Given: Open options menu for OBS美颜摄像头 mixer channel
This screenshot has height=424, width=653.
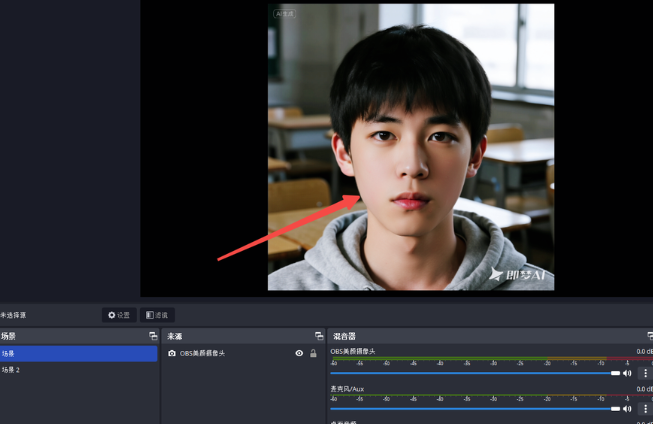Looking at the screenshot, I should tap(646, 373).
